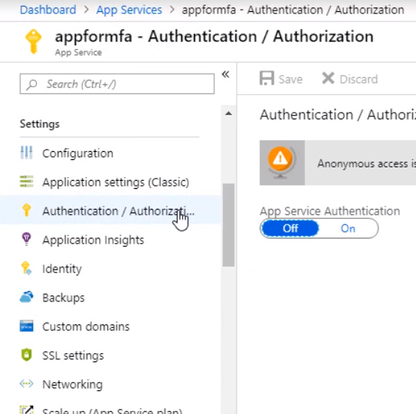Click the Networking arrows icon
The image size is (416, 414).
click(26, 384)
